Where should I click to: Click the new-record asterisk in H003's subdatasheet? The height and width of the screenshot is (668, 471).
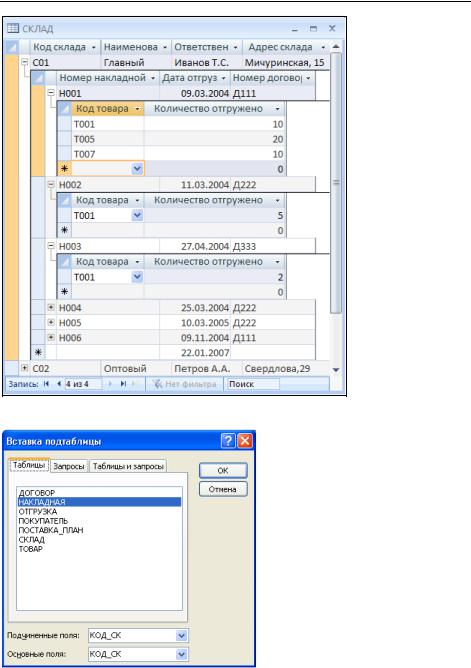coord(64,292)
